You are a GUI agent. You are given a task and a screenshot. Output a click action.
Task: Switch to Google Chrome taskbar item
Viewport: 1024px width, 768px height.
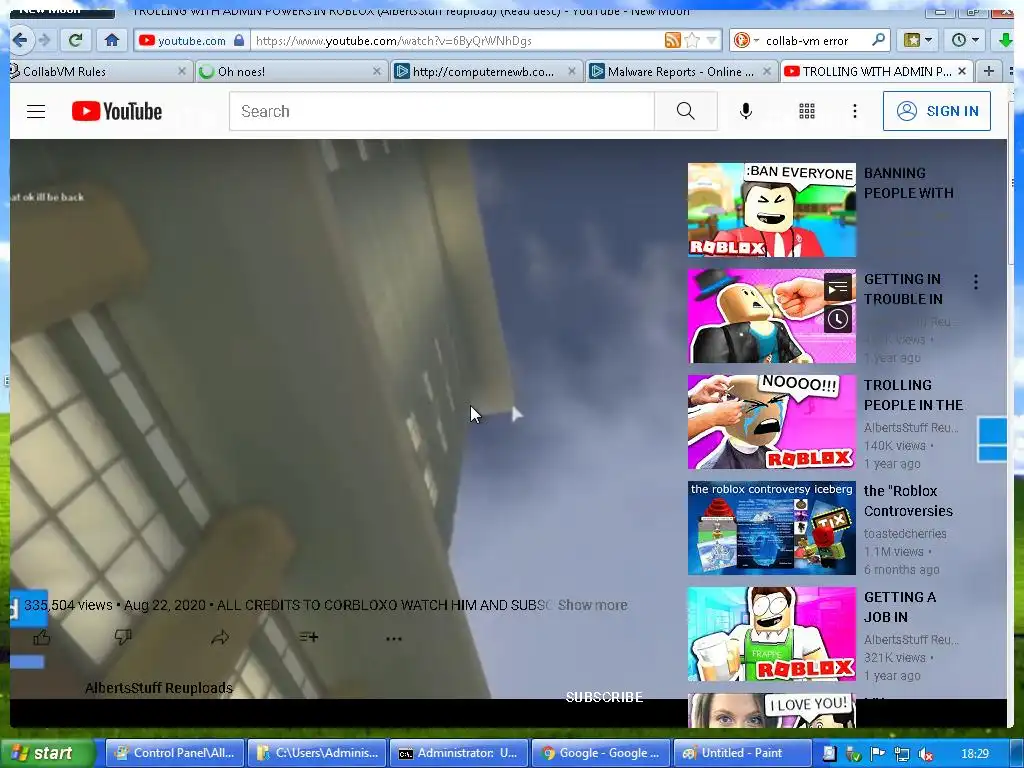(x=601, y=753)
